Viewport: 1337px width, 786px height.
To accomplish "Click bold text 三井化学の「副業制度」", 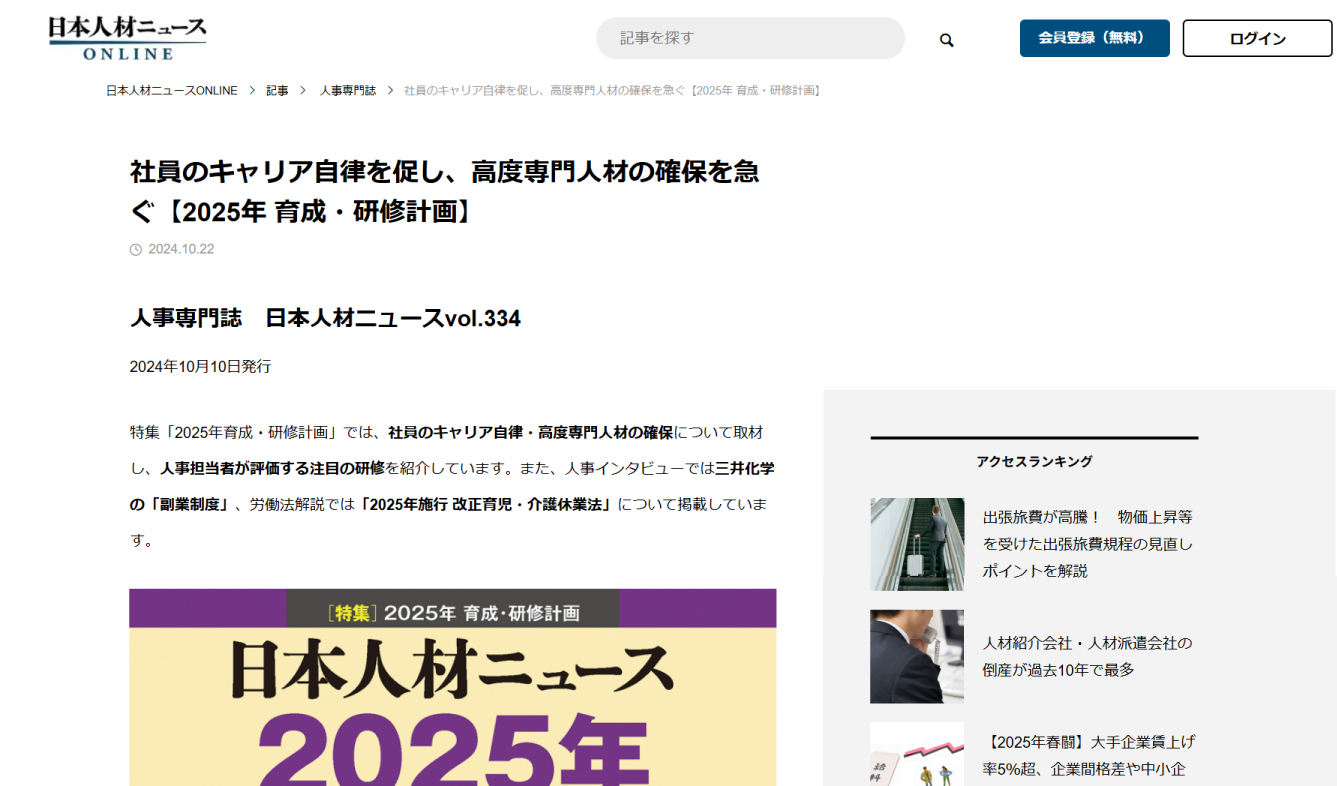I will 452,486.
